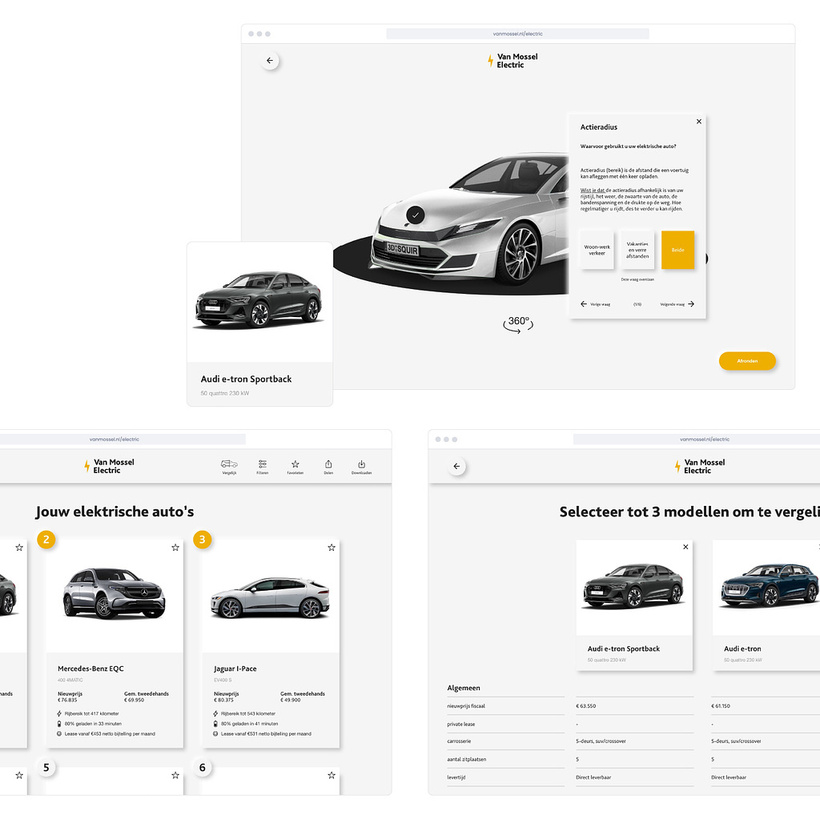Close the Actieradius question panel
The width and height of the screenshot is (820, 819).
[699, 121]
